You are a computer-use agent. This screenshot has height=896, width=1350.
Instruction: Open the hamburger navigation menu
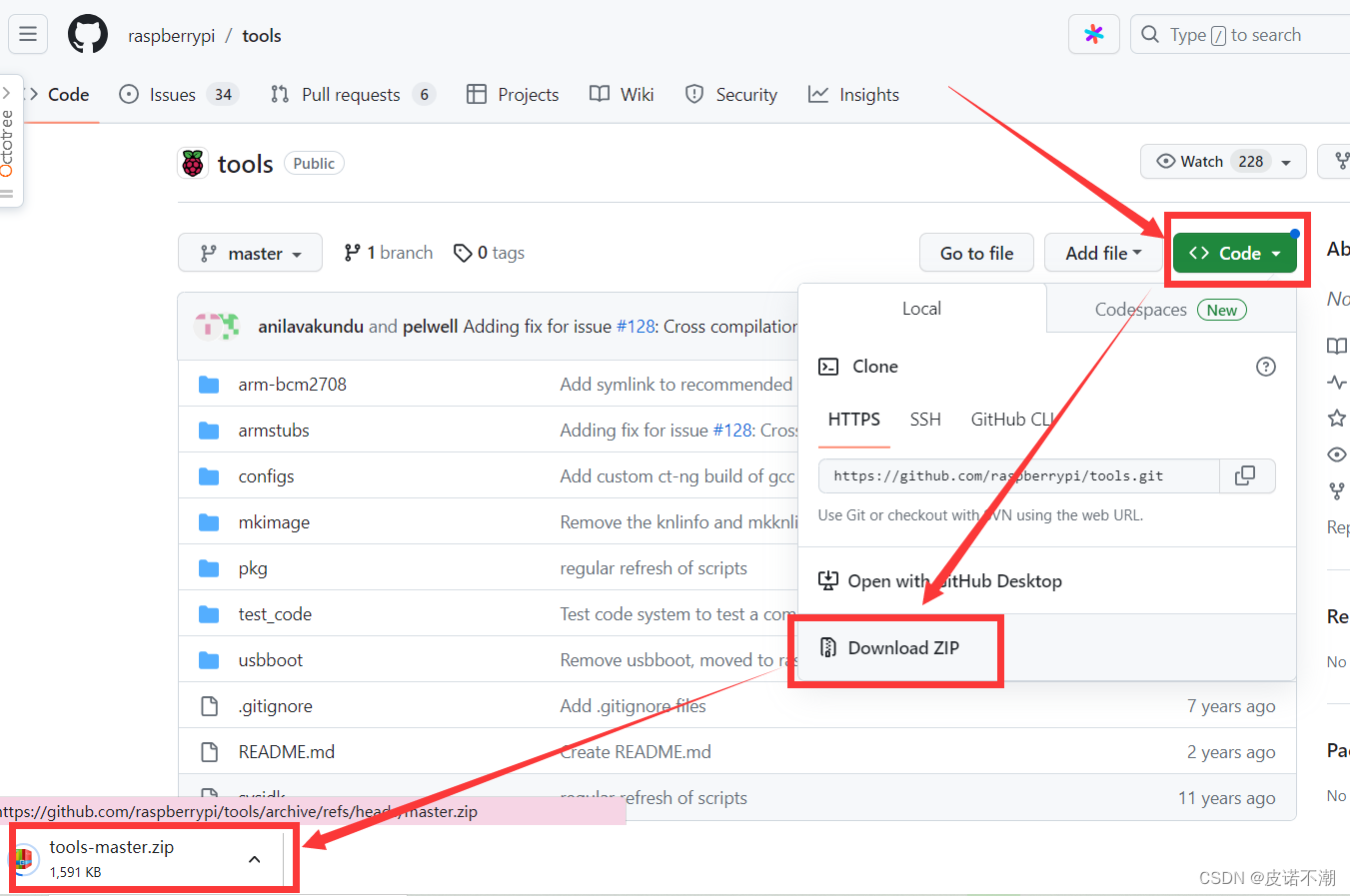point(28,34)
